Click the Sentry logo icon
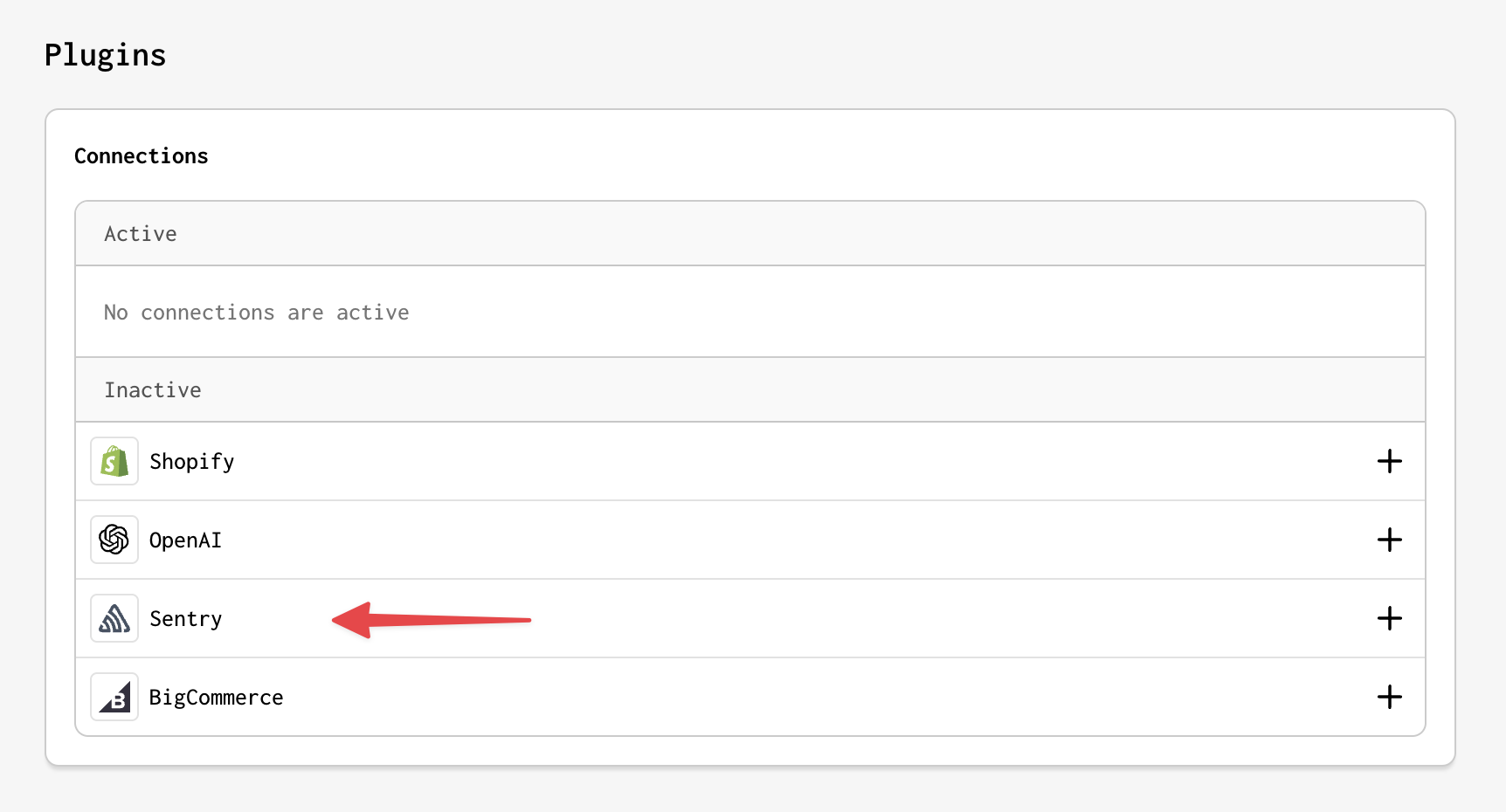Viewport: 1506px width, 812px height. click(114, 618)
